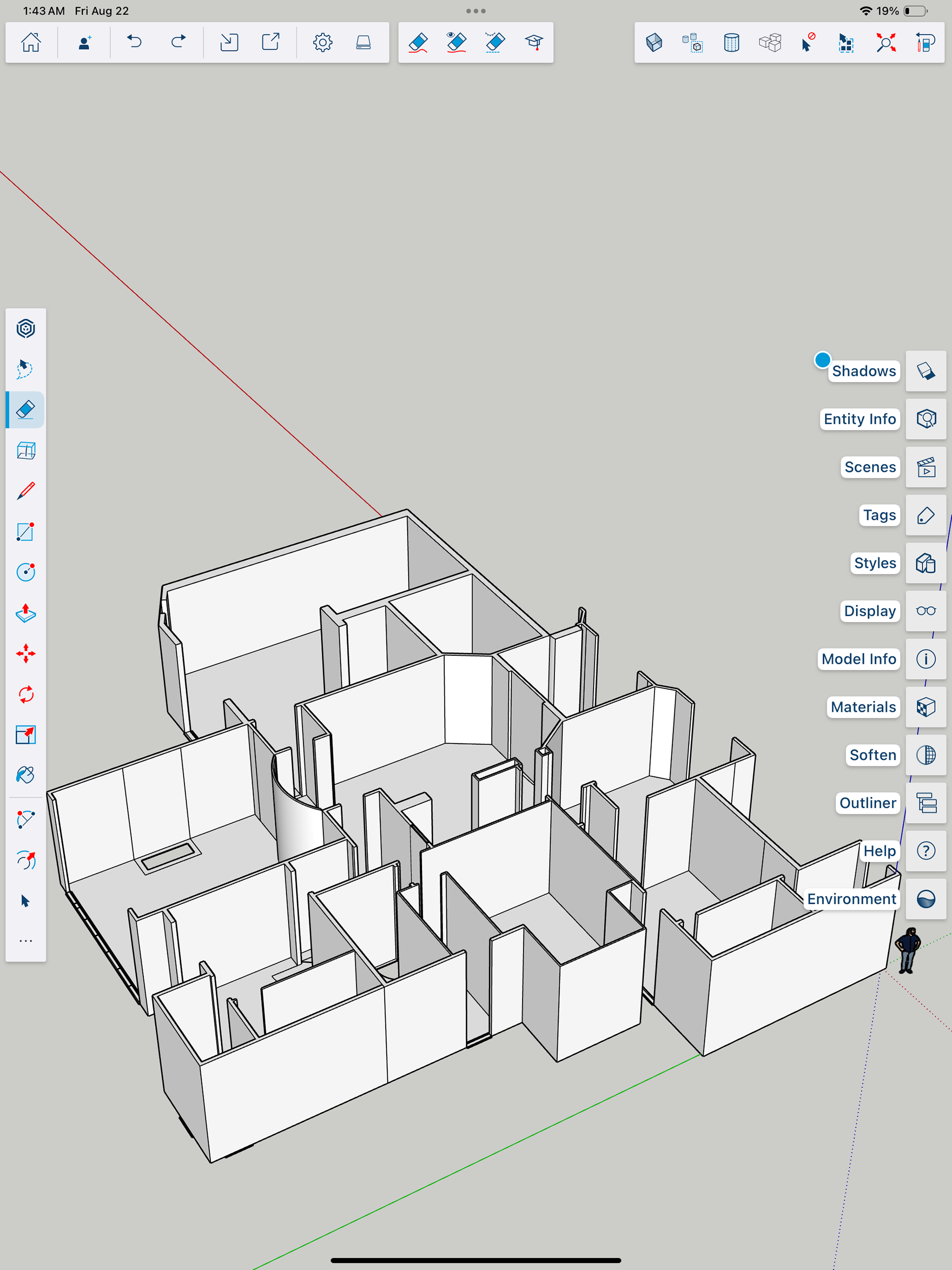The height and width of the screenshot is (1270, 952).
Task: Select the Eraser tool in left toolbar
Action: [x=26, y=410]
